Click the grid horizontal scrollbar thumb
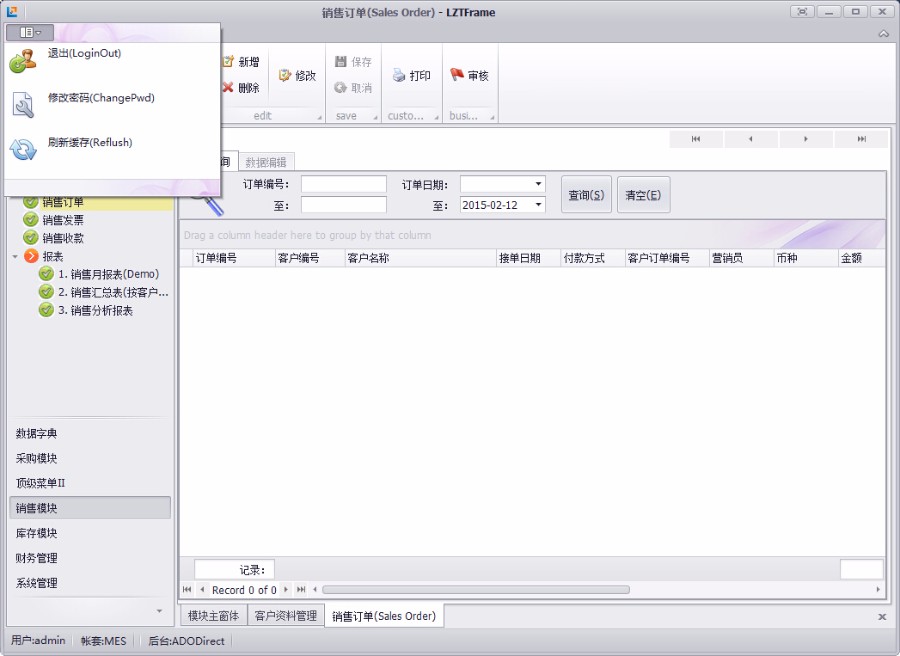This screenshot has width=900, height=656. pos(476,589)
